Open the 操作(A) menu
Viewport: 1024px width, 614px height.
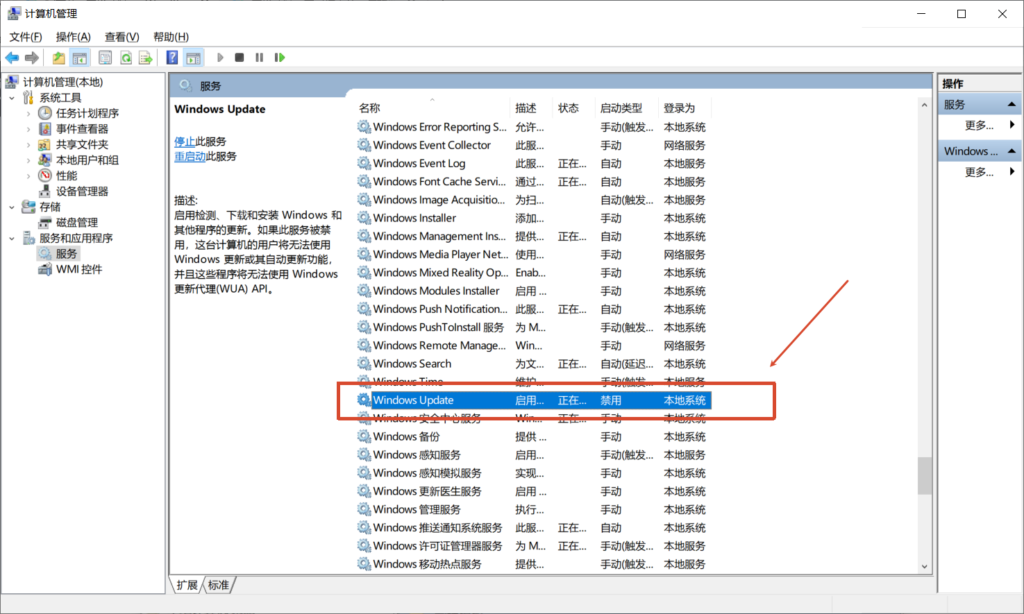tap(73, 37)
